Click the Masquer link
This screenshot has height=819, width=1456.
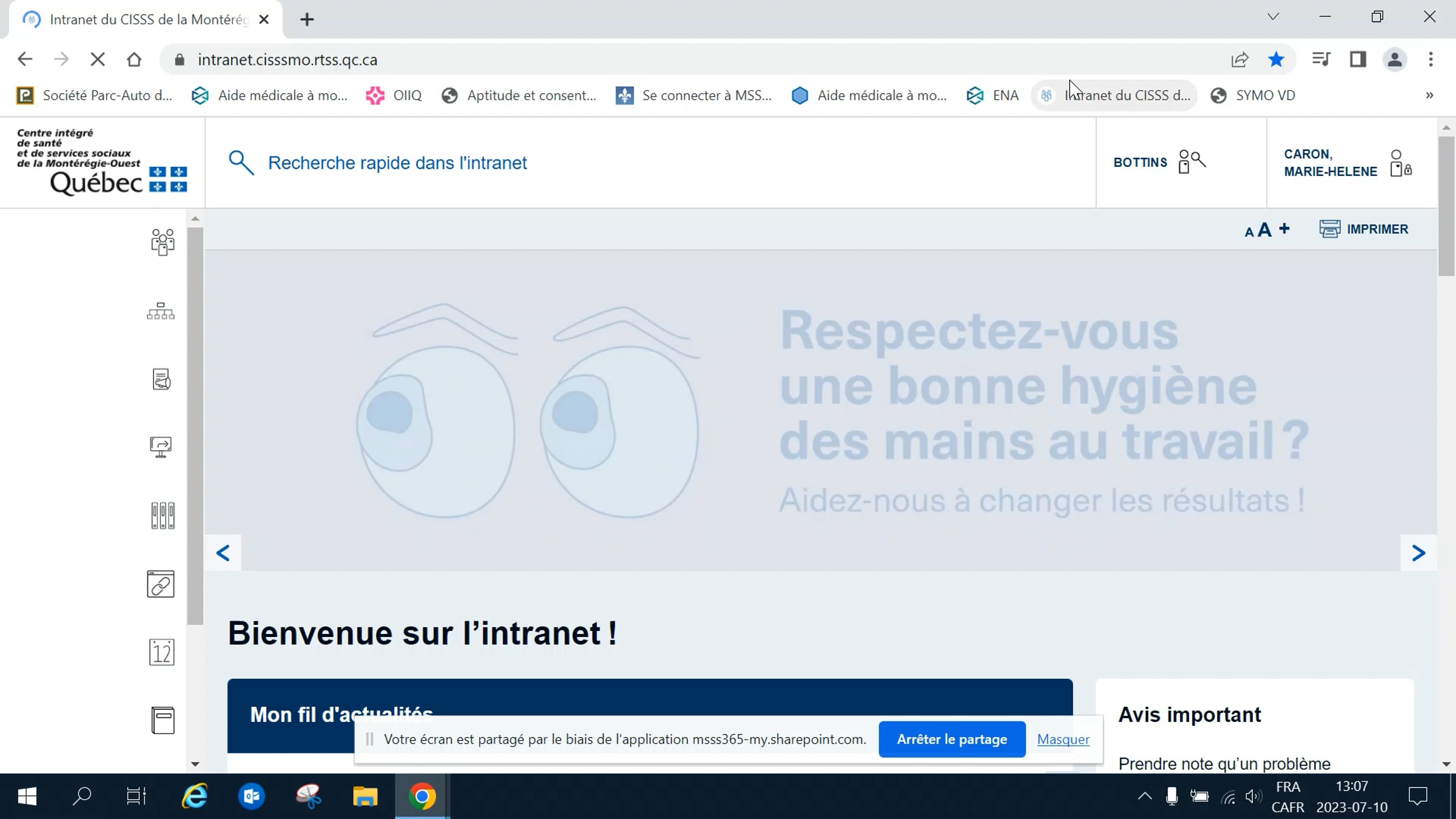click(x=1063, y=739)
